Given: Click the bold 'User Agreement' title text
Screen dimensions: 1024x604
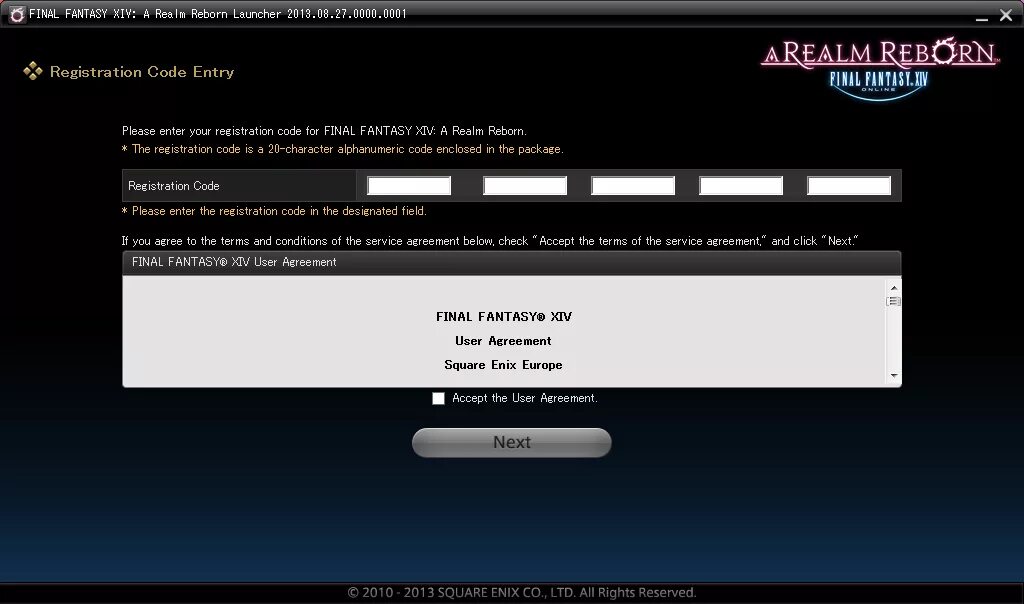Looking at the screenshot, I should pos(503,341).
